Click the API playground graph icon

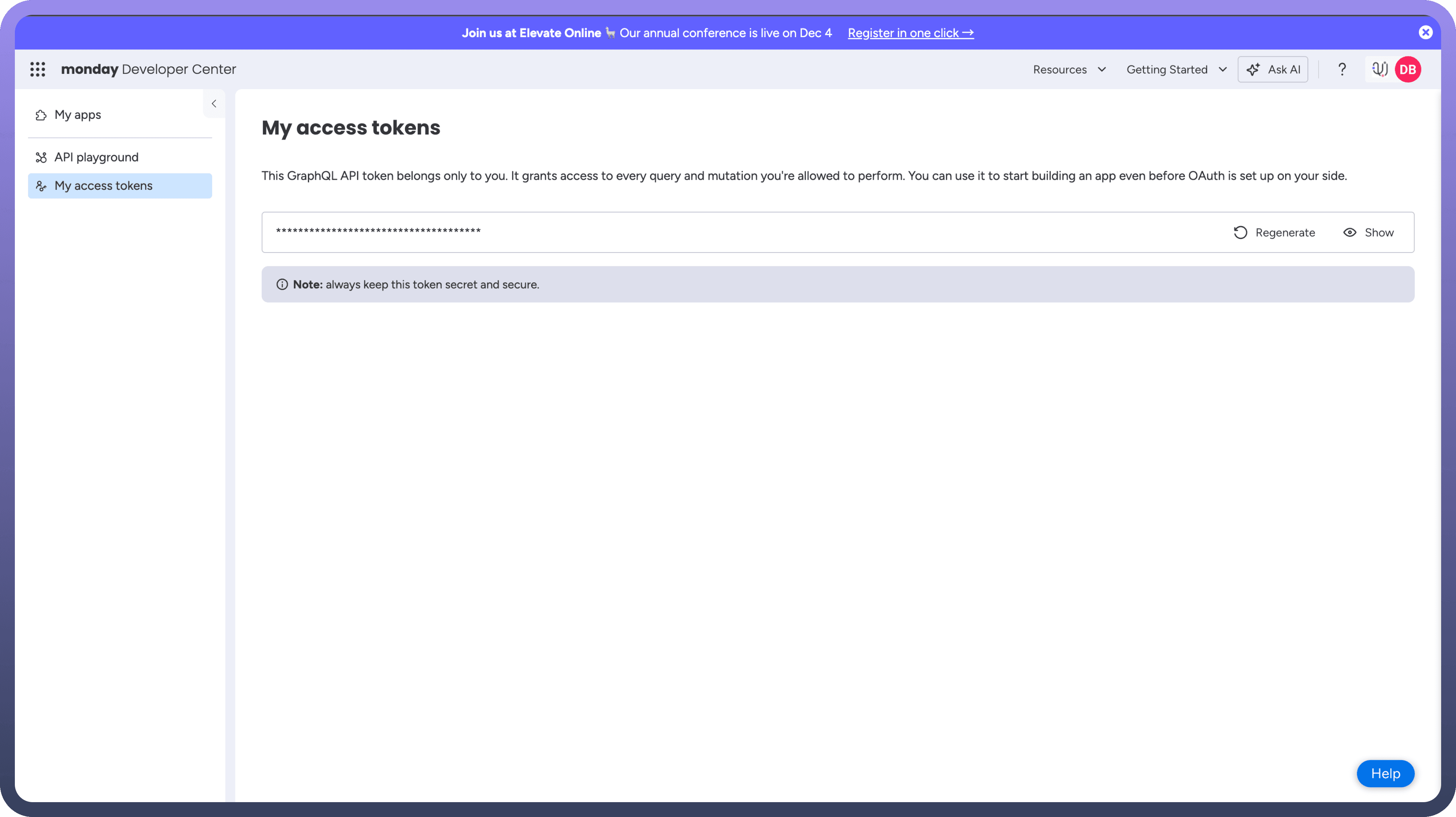41,157
